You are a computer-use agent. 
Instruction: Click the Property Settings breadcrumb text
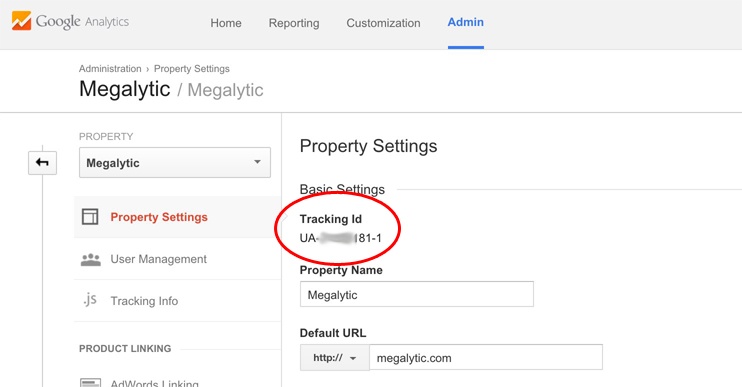tap(192, 69)
